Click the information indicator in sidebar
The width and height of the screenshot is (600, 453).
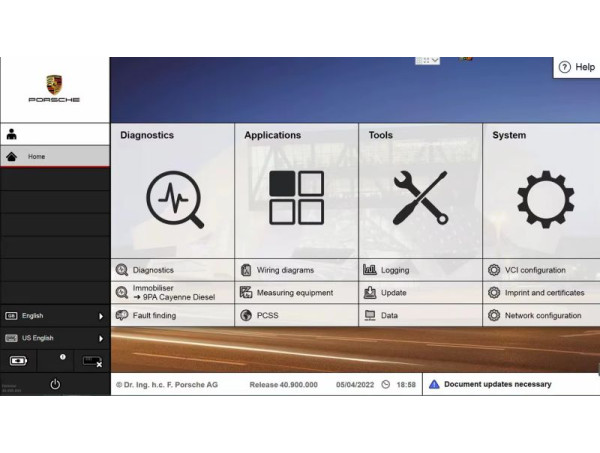pos(62,357)
